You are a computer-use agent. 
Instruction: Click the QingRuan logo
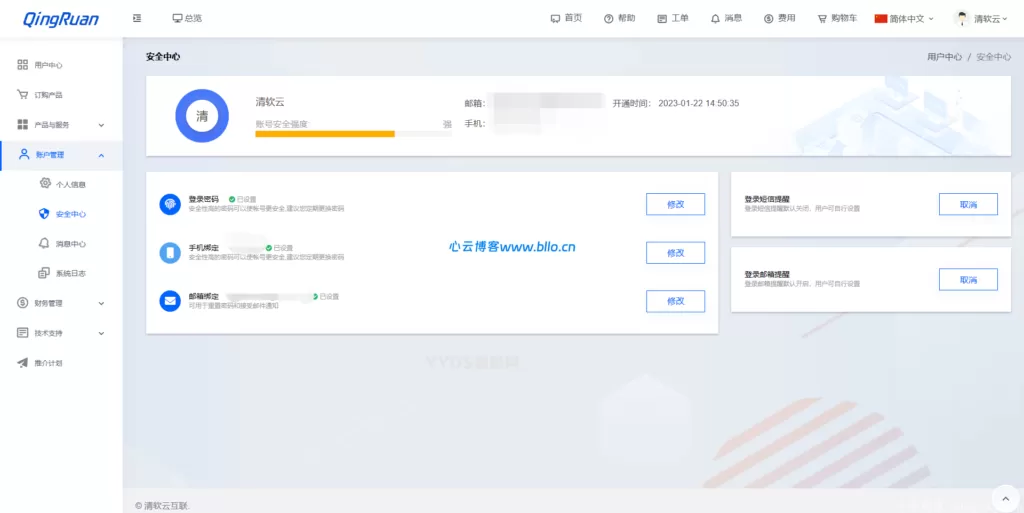pyautogui.click(x=61, y=19)
